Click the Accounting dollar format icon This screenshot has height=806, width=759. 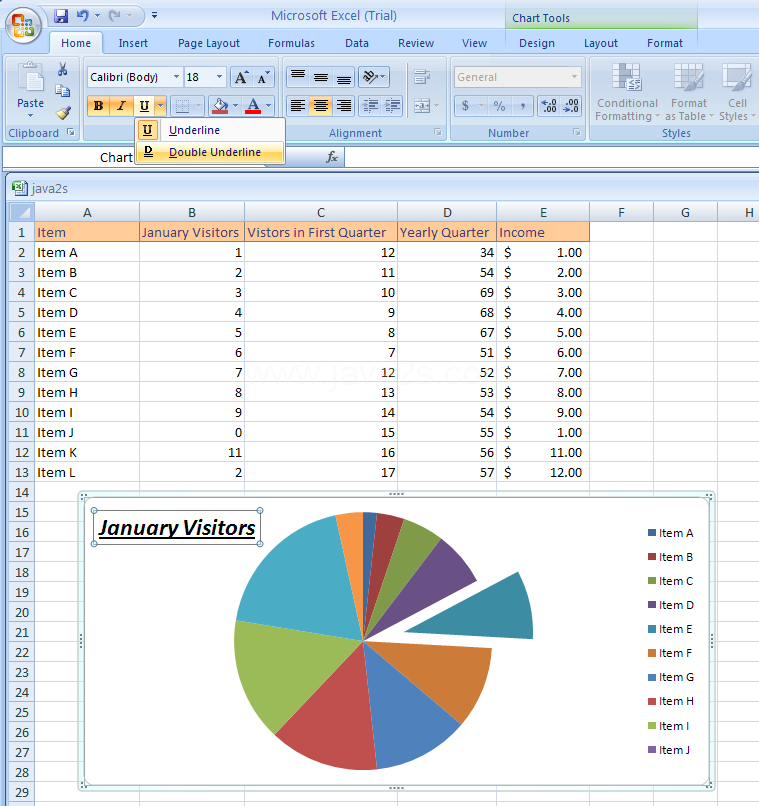tap(465, 106)
